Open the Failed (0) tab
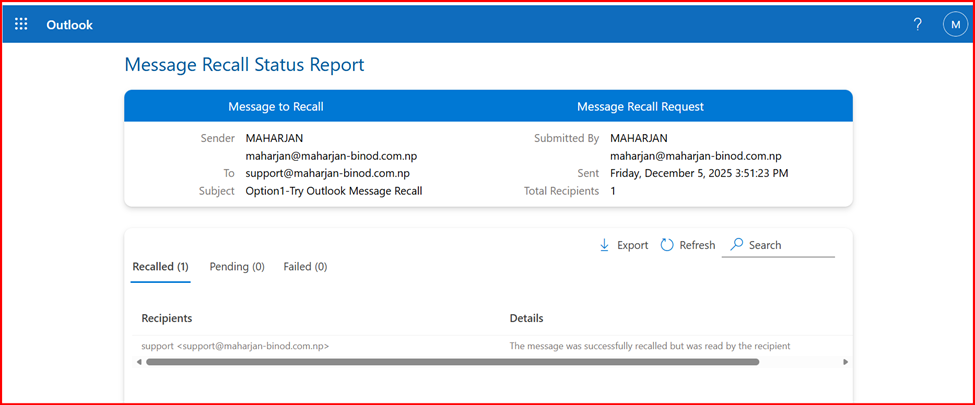Screen dimensions: 975x405 point(305,267)
